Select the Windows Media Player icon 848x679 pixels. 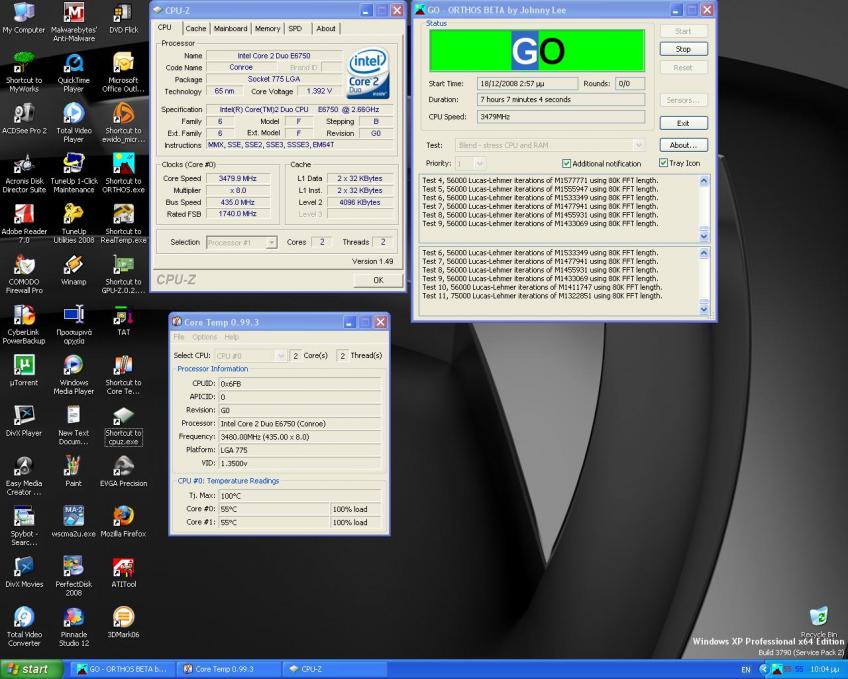click(74, 375)
